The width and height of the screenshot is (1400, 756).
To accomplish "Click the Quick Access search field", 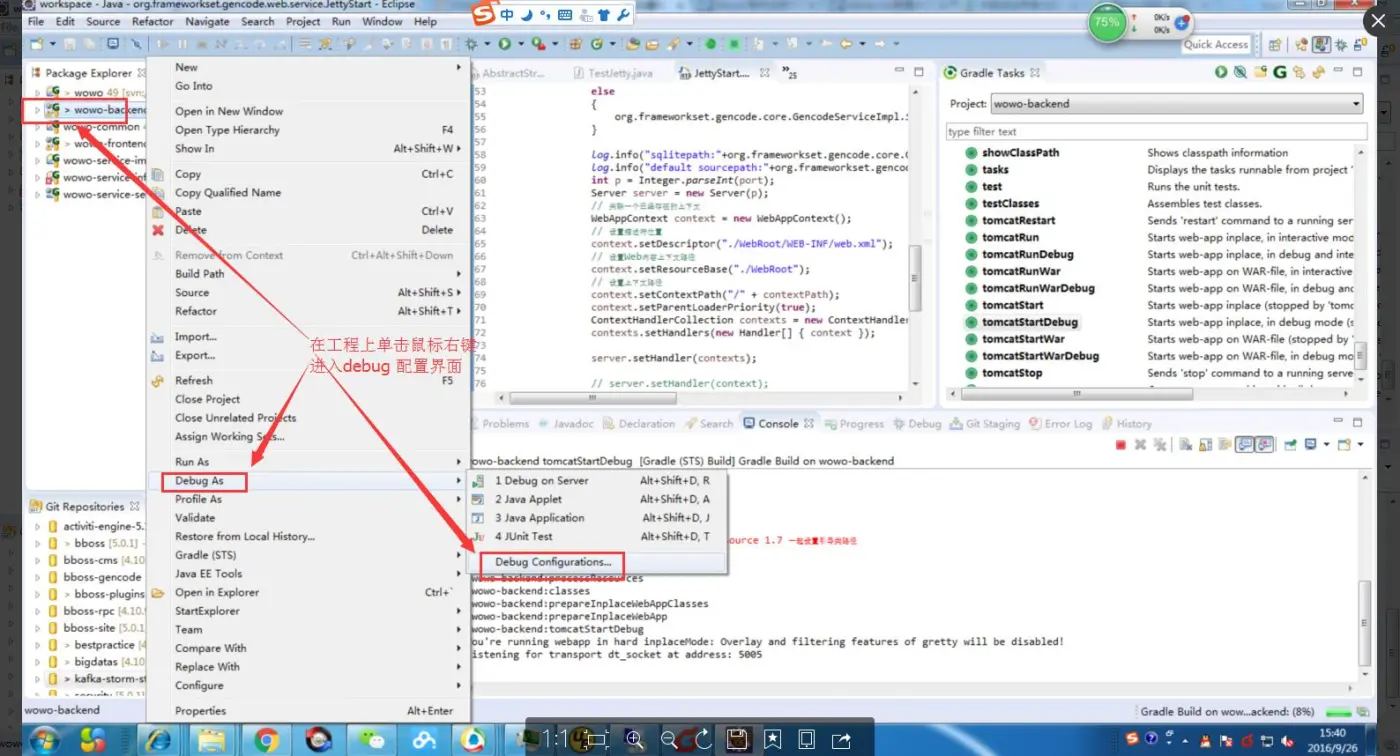I will coord(1216,44).
